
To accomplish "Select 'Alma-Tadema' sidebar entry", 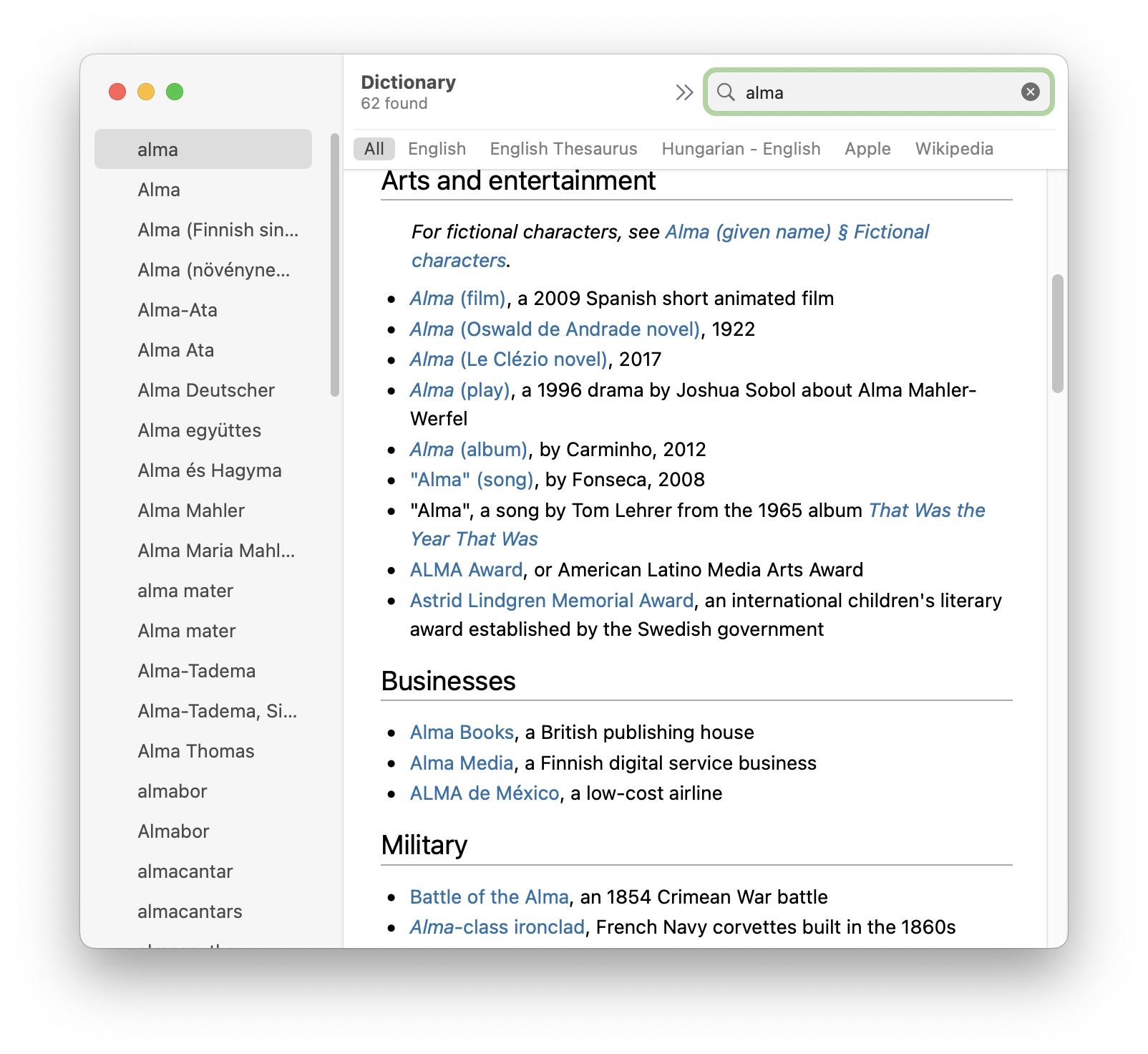I will [203, 671].
